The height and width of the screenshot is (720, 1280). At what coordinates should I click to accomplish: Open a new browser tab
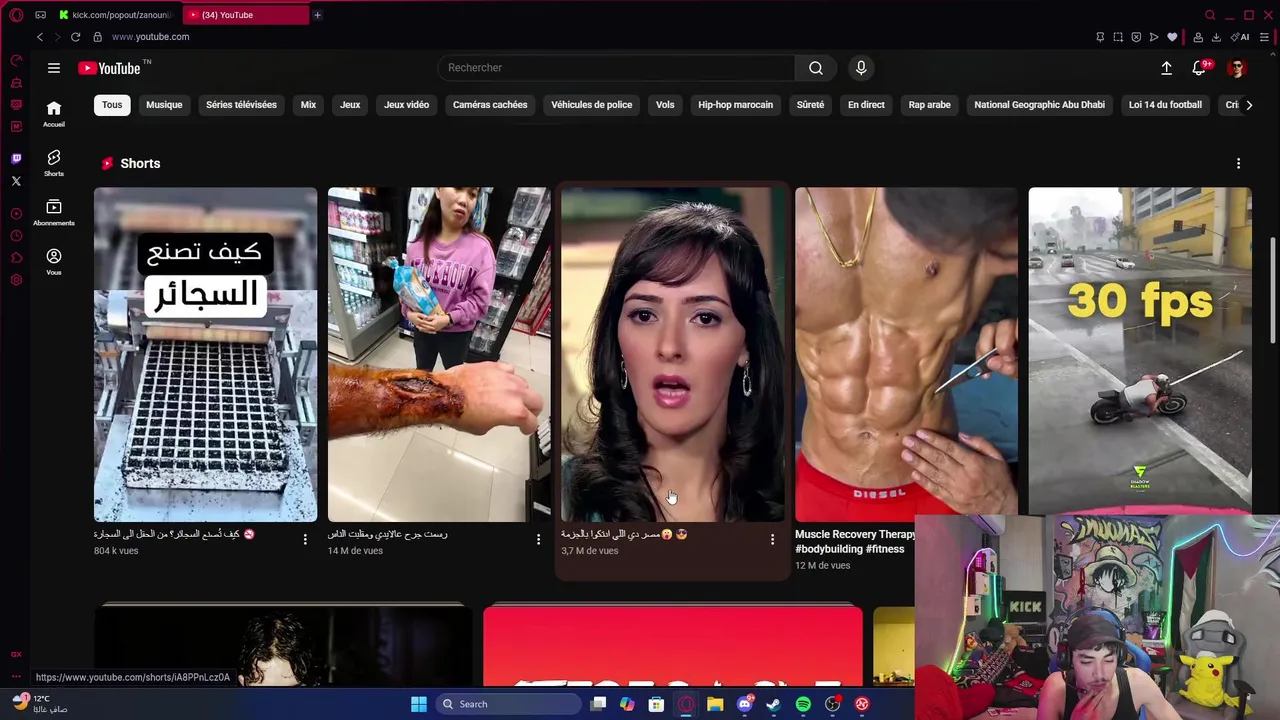coord(317,15)
